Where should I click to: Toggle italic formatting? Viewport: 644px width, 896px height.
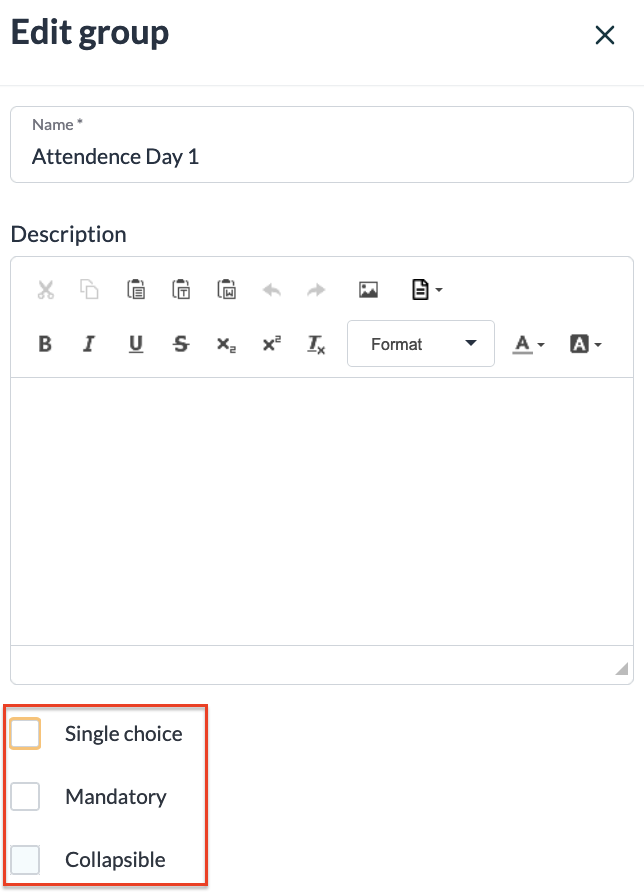89,344
